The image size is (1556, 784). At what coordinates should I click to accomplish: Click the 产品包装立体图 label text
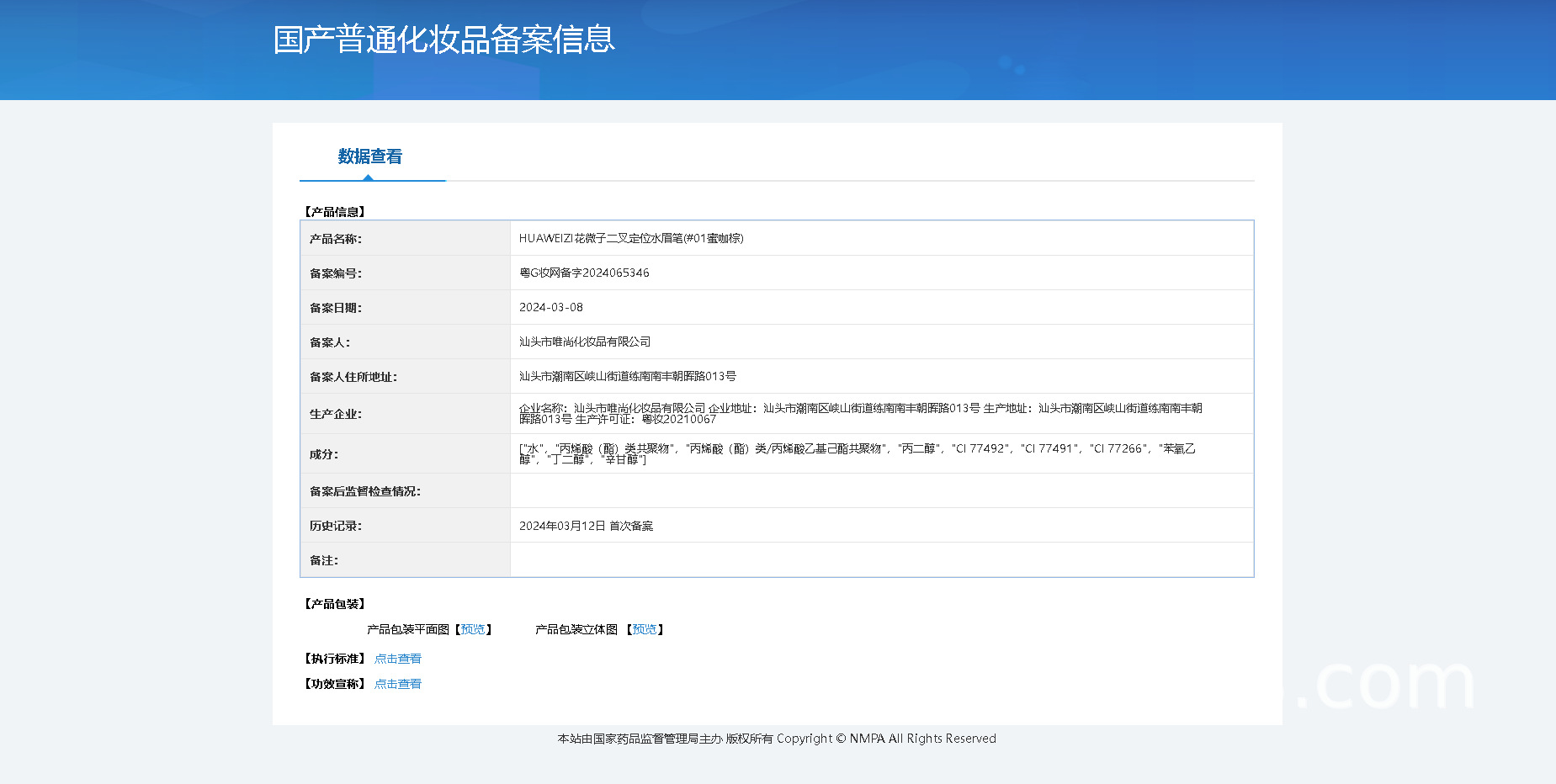coord(576,629)
